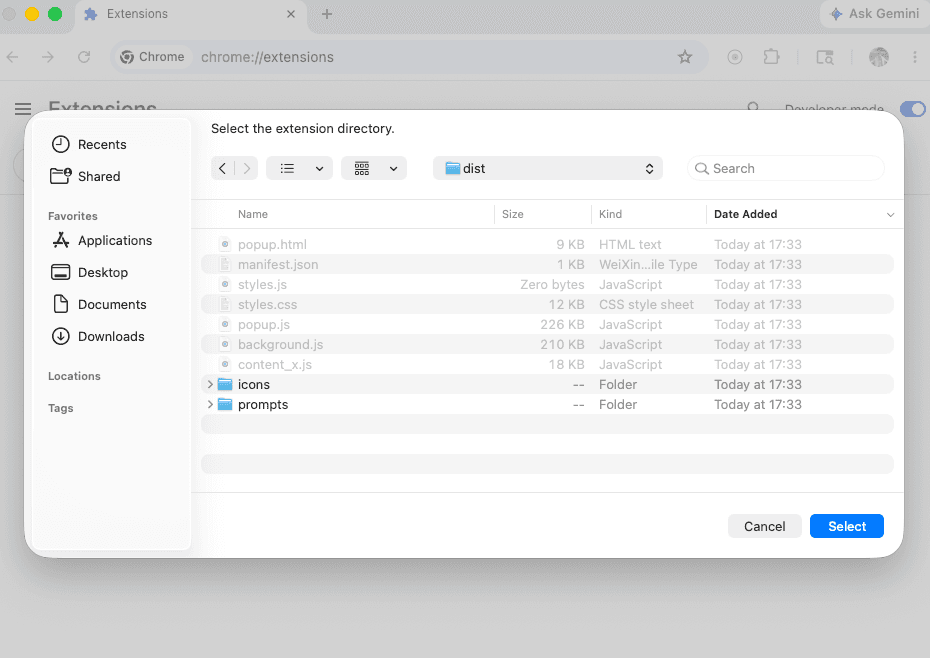Open a new tab with plus icon

(x=327, y=14)
